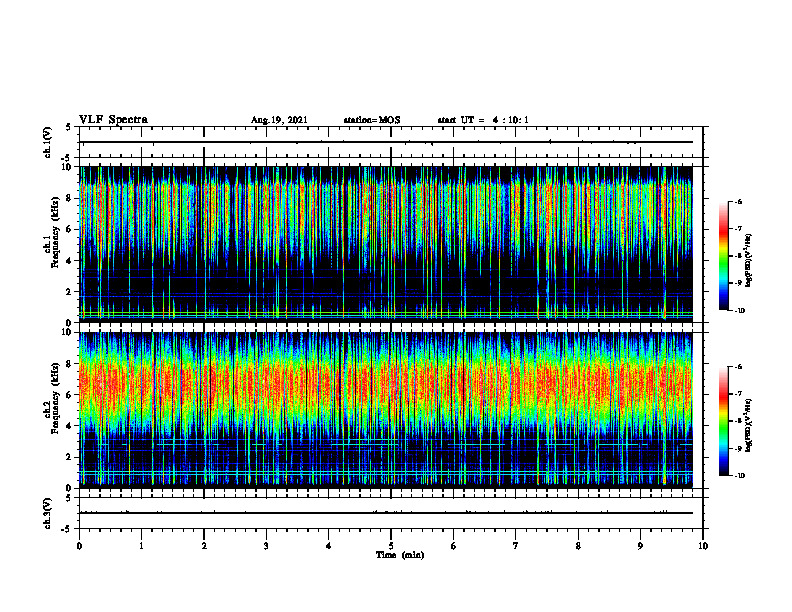This screenshot has height=612, width=792.
Task: Click the Time axis tick label "7"
Action: (516, 546)
